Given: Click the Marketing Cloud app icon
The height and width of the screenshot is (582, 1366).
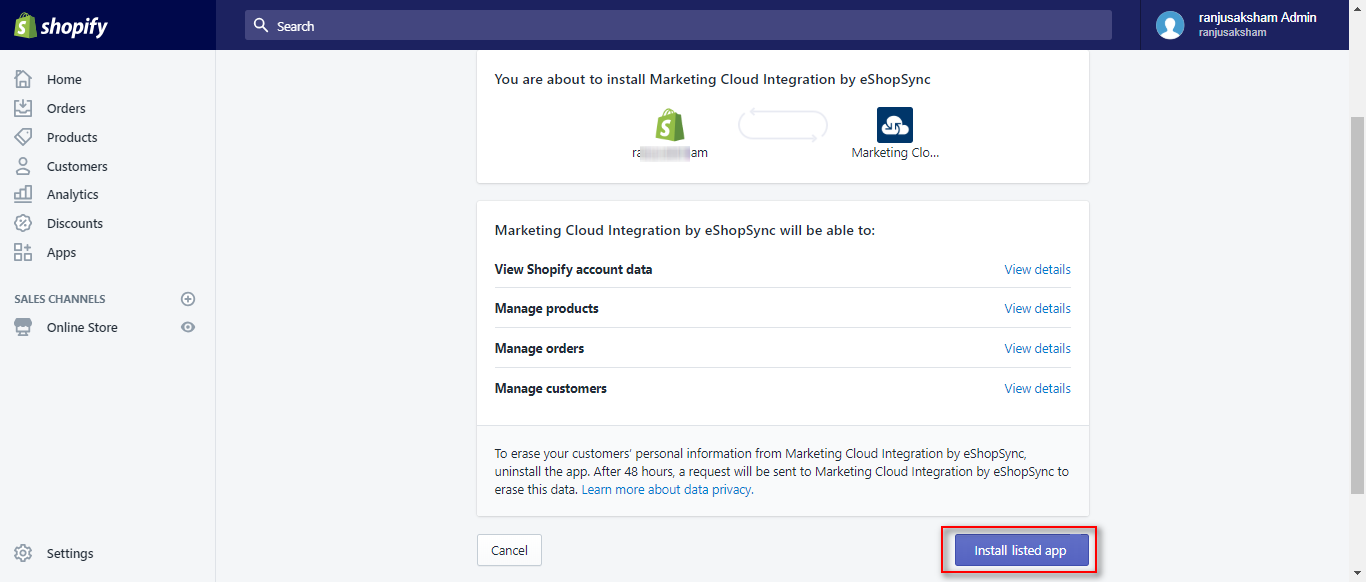Looking at the screenshot, I should tap(895, 125).
